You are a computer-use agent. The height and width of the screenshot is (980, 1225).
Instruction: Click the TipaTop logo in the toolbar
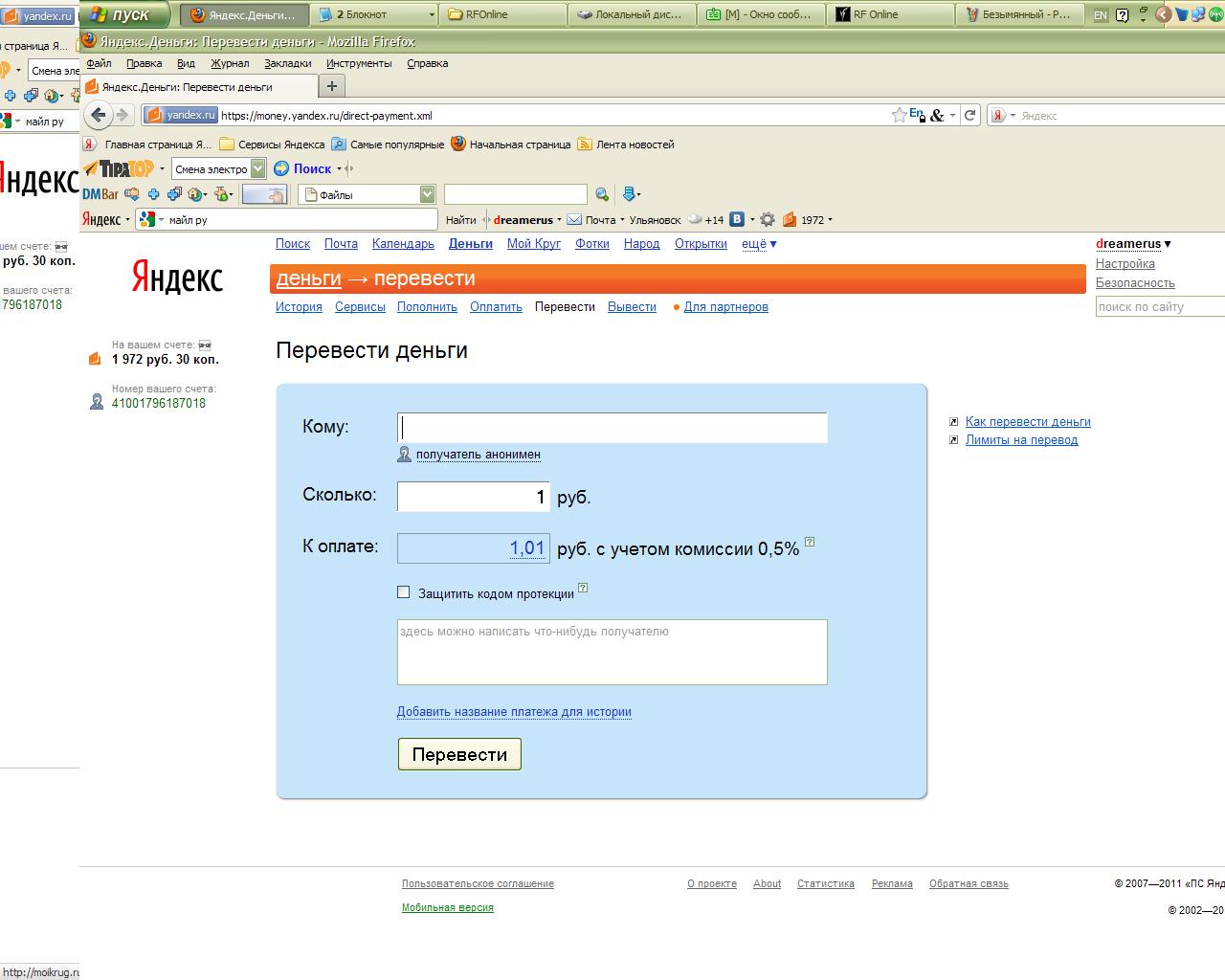coord(118,168)
